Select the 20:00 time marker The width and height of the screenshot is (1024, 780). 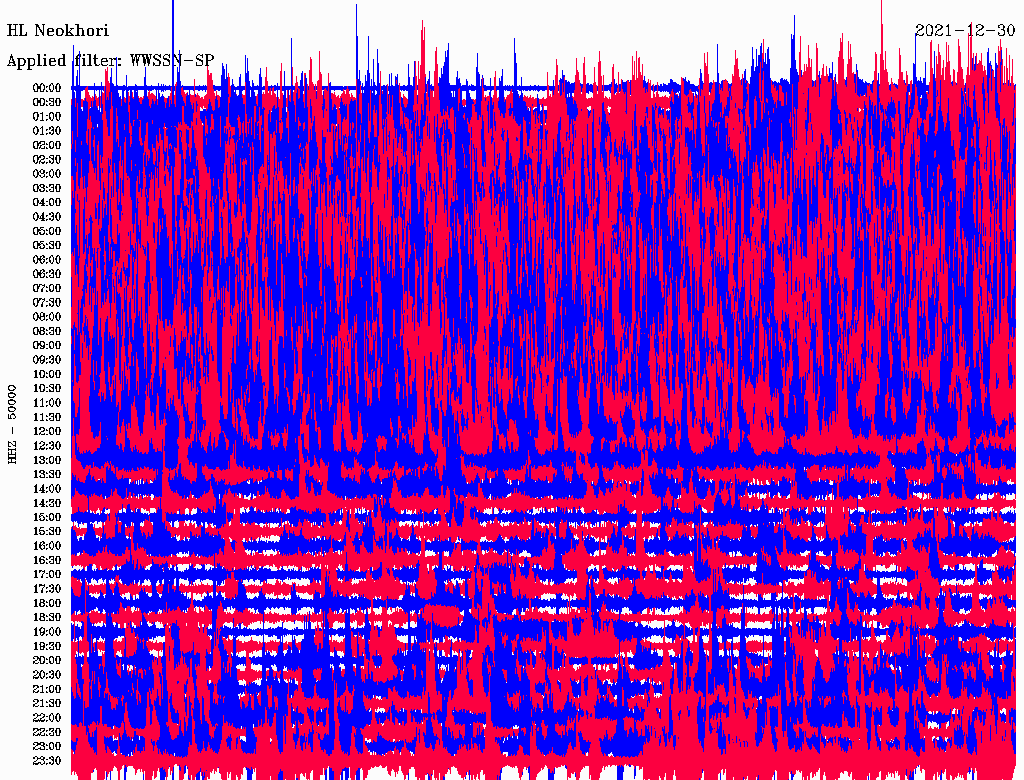click(47, 661)
